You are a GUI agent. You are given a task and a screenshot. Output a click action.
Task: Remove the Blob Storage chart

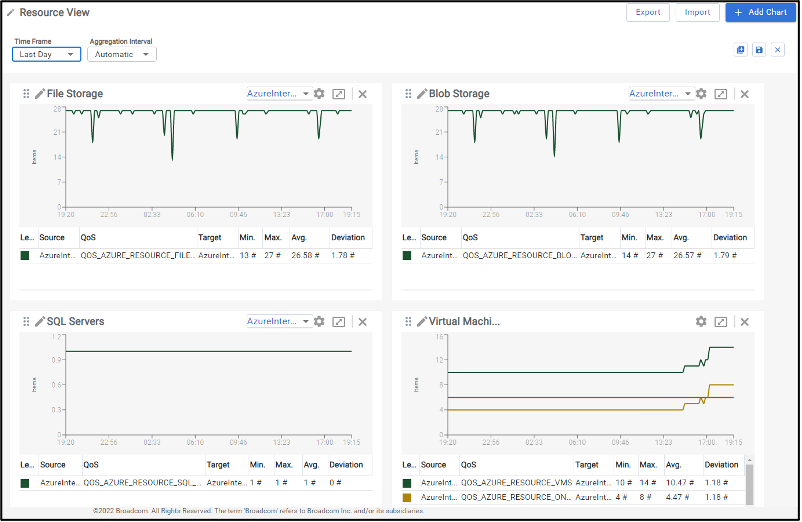pyautogui.click(x=744, y=94)
